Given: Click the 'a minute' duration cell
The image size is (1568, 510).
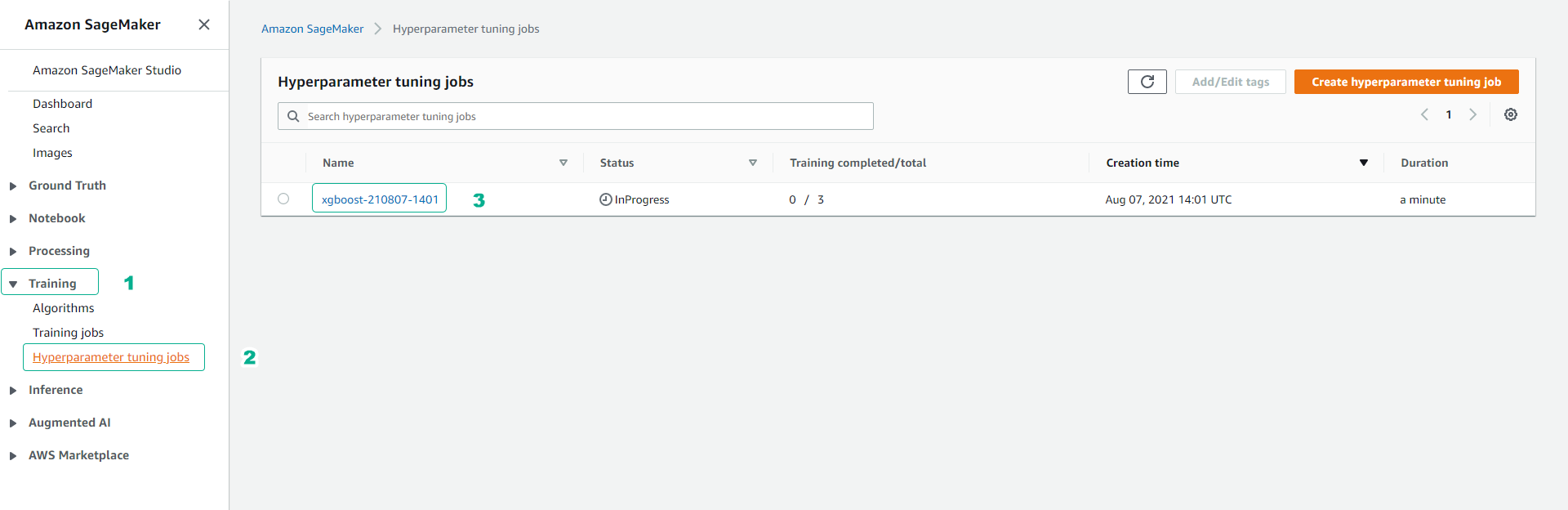Looking at the screenshot, I should tap(1423, 199).
